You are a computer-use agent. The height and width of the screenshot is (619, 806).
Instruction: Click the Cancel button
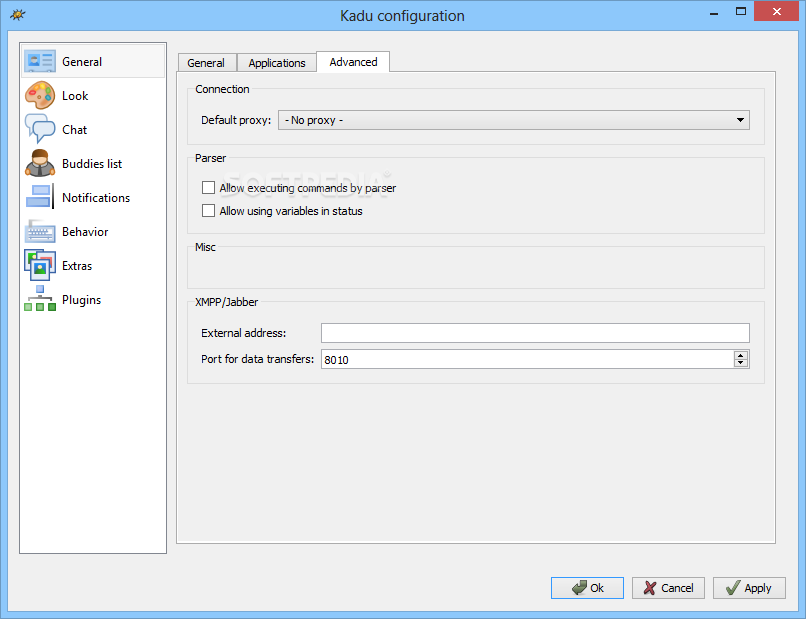click(x=668, y=588)
